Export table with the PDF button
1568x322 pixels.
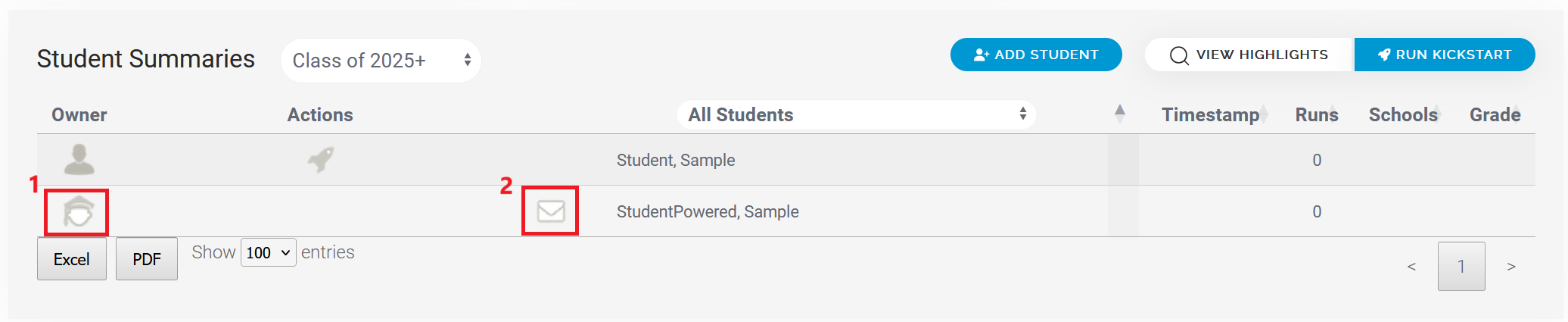coord(147,259)
